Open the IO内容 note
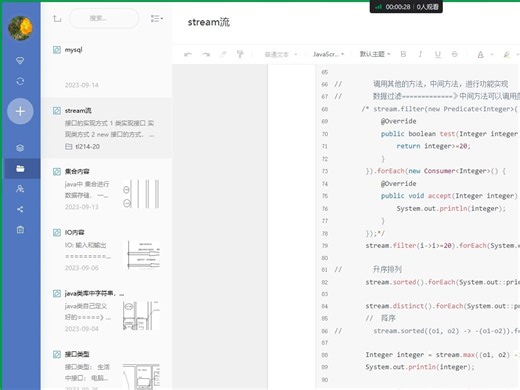Screen dimensions: 520x390 click(x=107, y=250)
